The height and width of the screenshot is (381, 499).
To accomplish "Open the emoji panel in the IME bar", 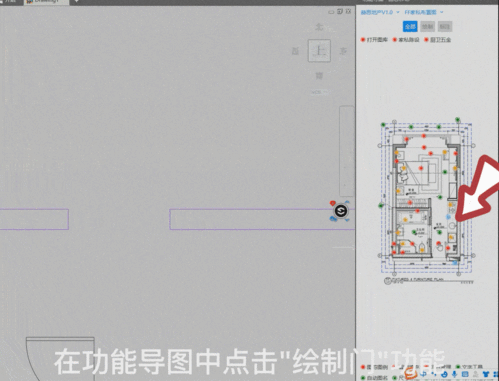I will click(x=444, y=375).
